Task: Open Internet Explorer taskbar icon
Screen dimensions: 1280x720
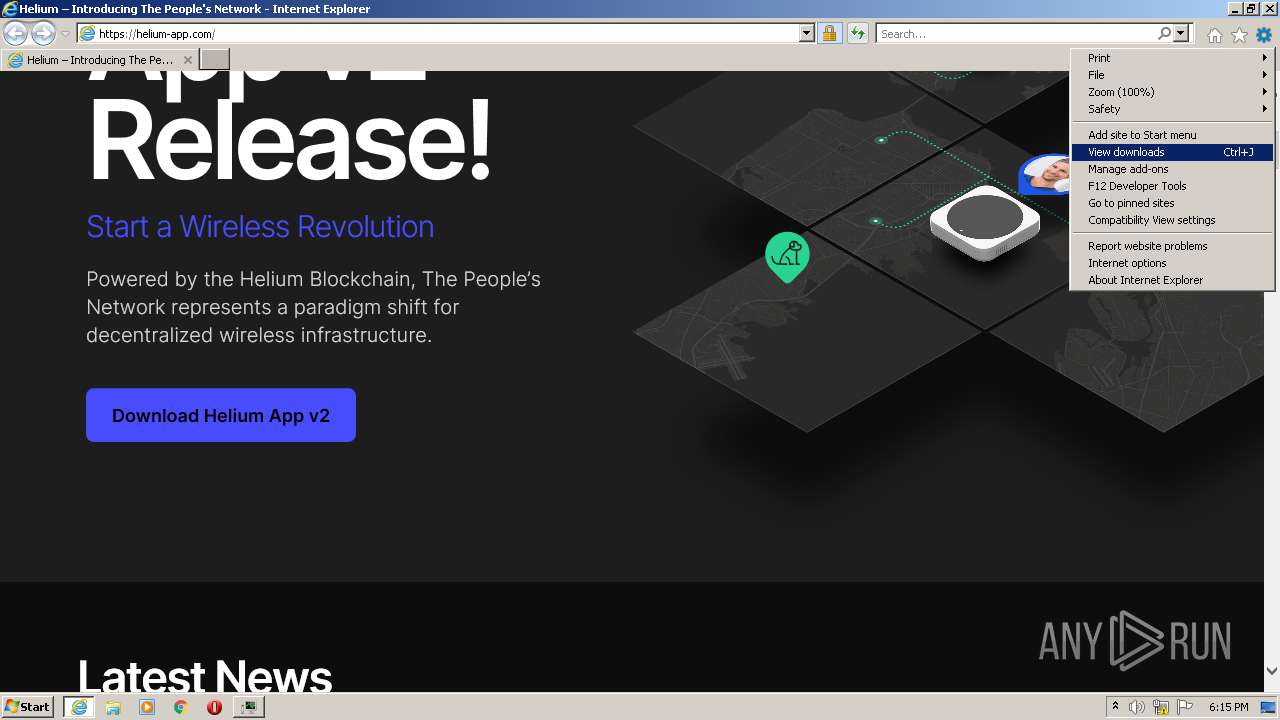Action: pyautogui.click(x=78, y=707)
